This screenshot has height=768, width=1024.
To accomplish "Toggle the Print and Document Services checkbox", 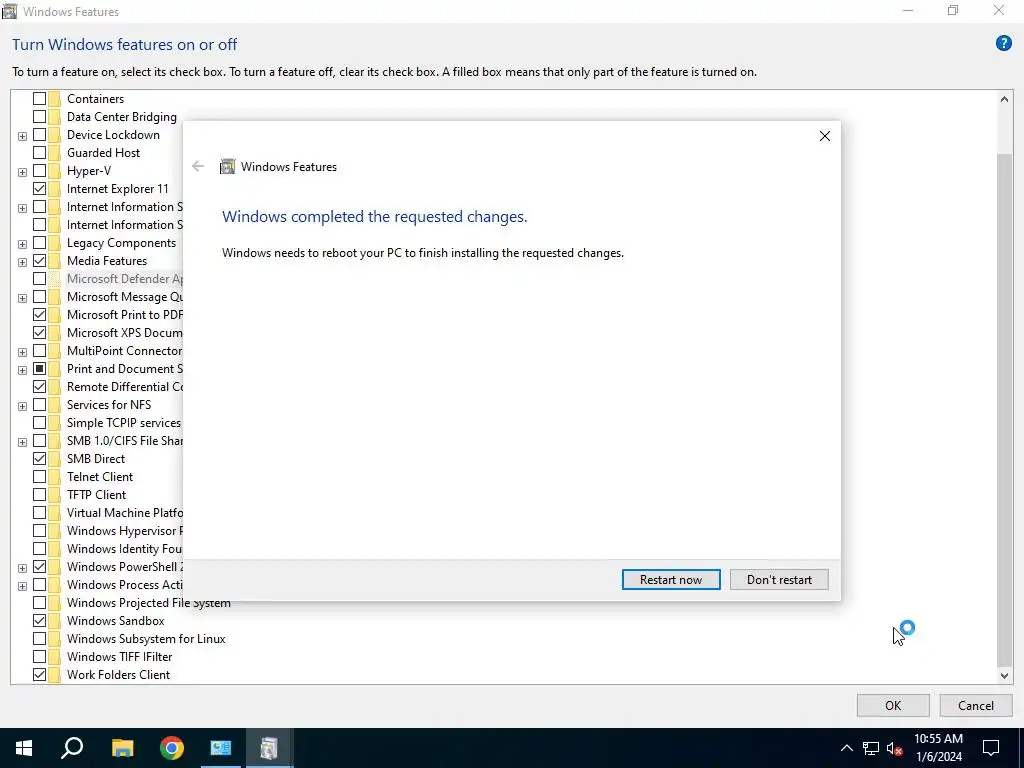I will point(39,369).
